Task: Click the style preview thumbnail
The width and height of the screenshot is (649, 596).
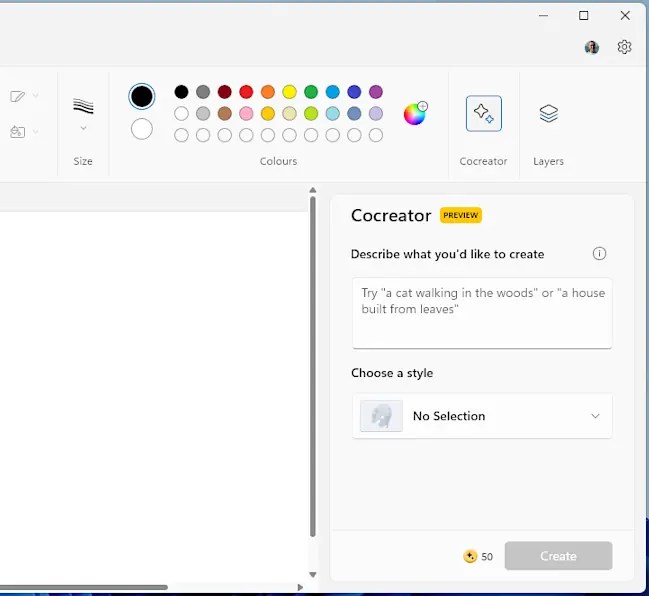Action: [381, 416]
